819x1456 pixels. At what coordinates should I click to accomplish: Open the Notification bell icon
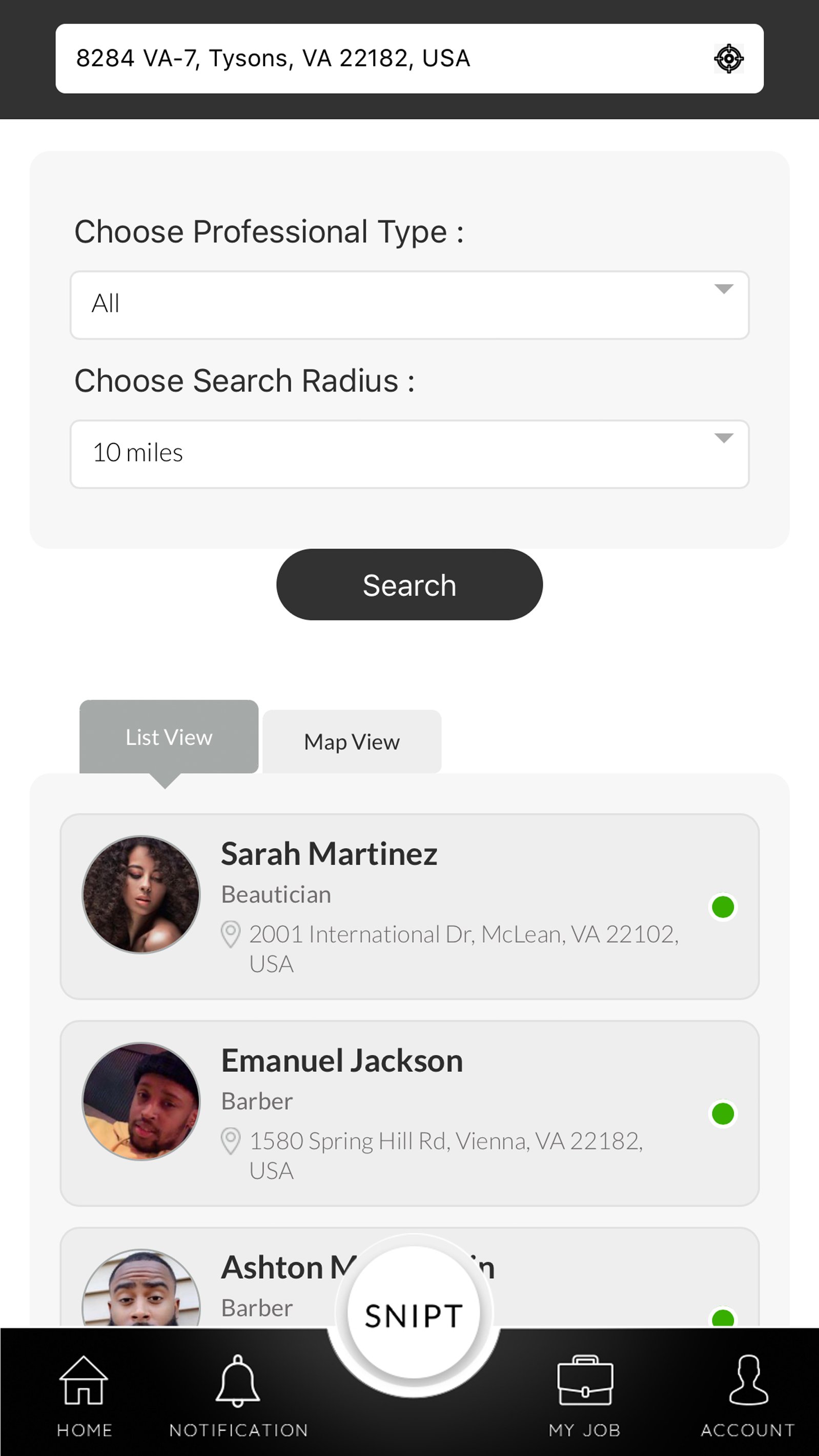(x=238, y=1380)
